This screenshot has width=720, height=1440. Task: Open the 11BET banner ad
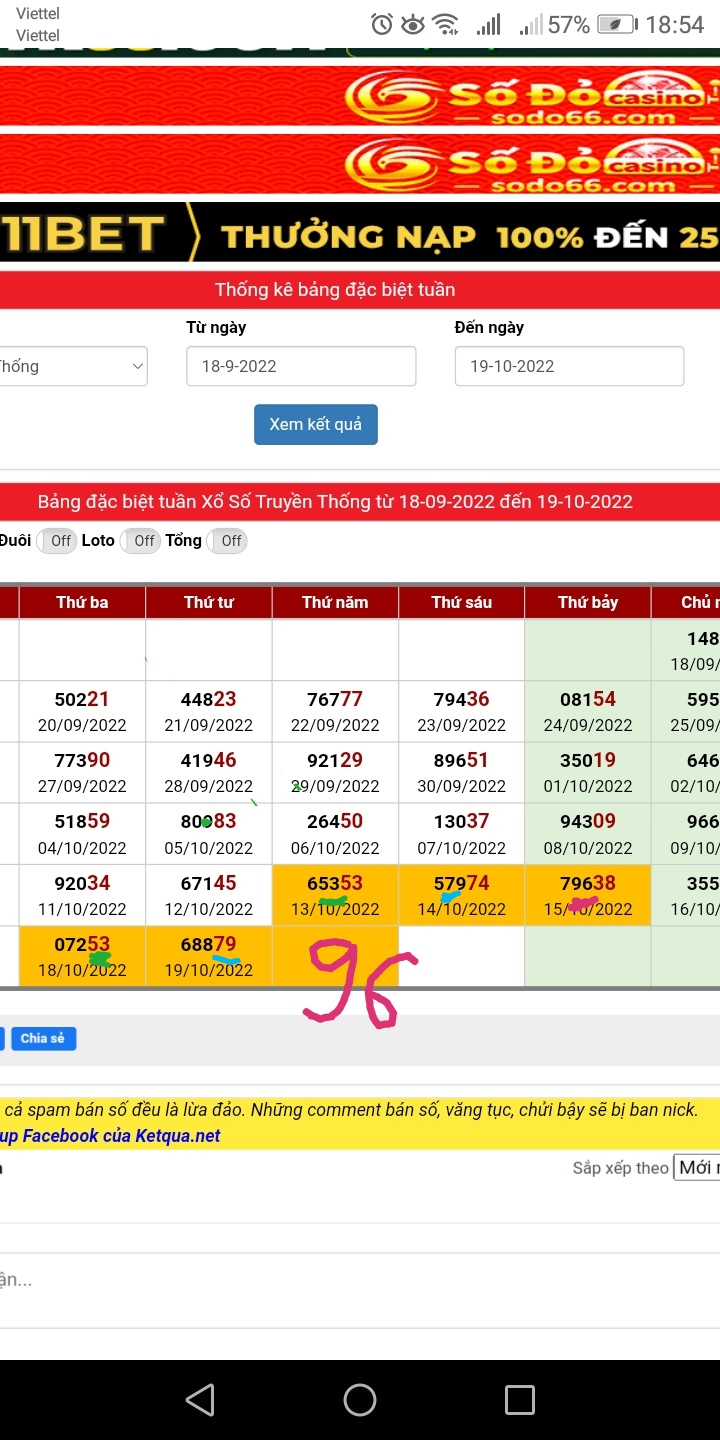[360, 236]
